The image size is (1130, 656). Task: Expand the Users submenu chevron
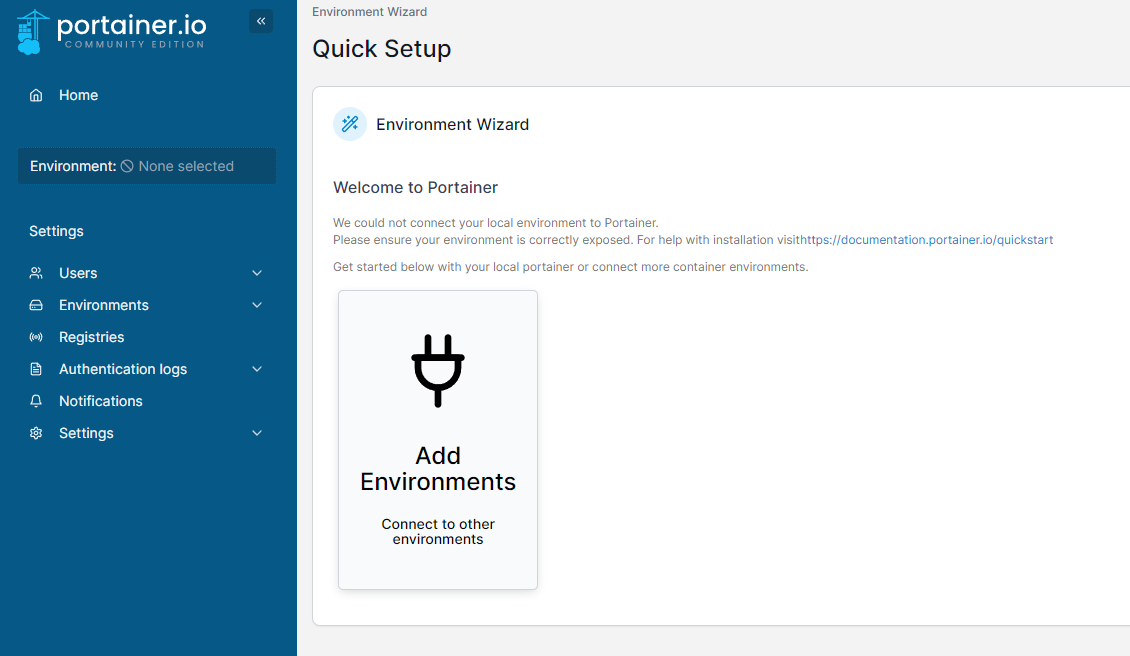257,273
